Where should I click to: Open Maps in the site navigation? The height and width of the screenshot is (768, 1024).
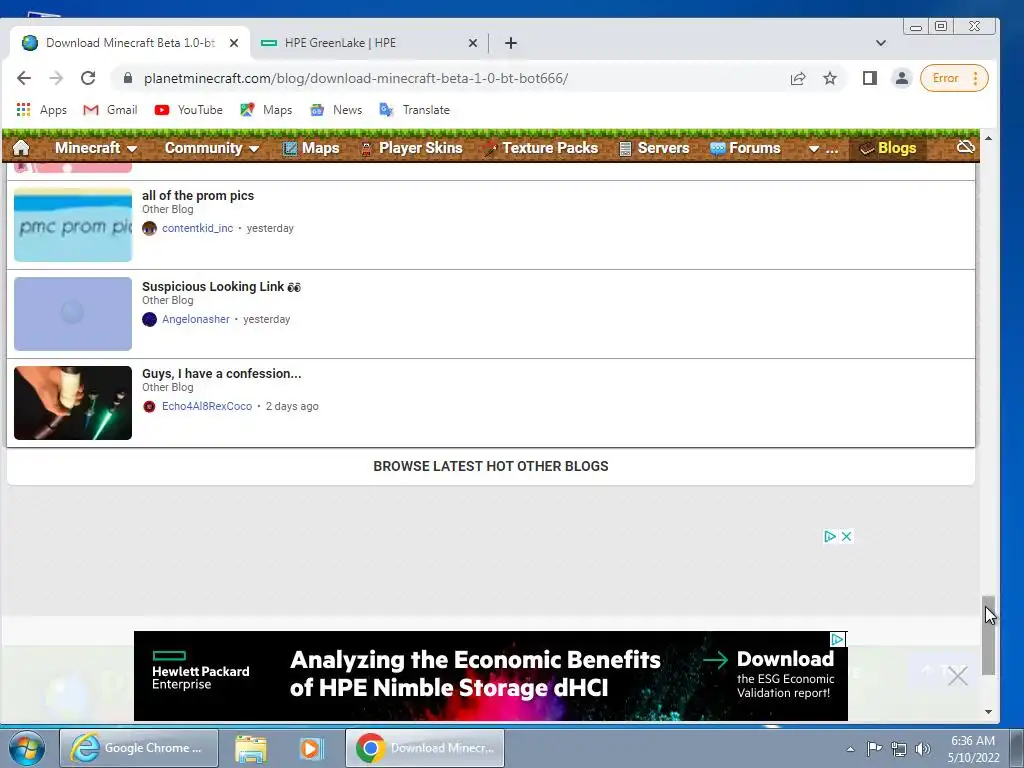tap(311, 148)
